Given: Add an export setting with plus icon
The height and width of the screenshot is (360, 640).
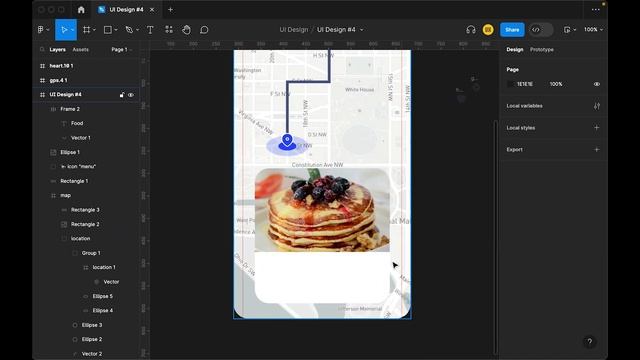Looking at the screenshot, I should coord(597,149).
